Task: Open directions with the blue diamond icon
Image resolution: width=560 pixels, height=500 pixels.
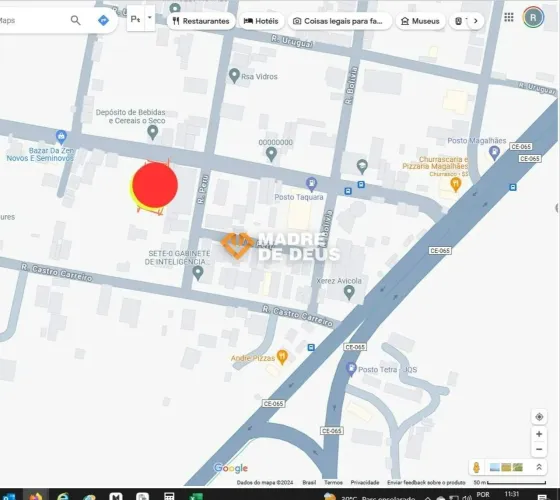Action: pos(103,20)
